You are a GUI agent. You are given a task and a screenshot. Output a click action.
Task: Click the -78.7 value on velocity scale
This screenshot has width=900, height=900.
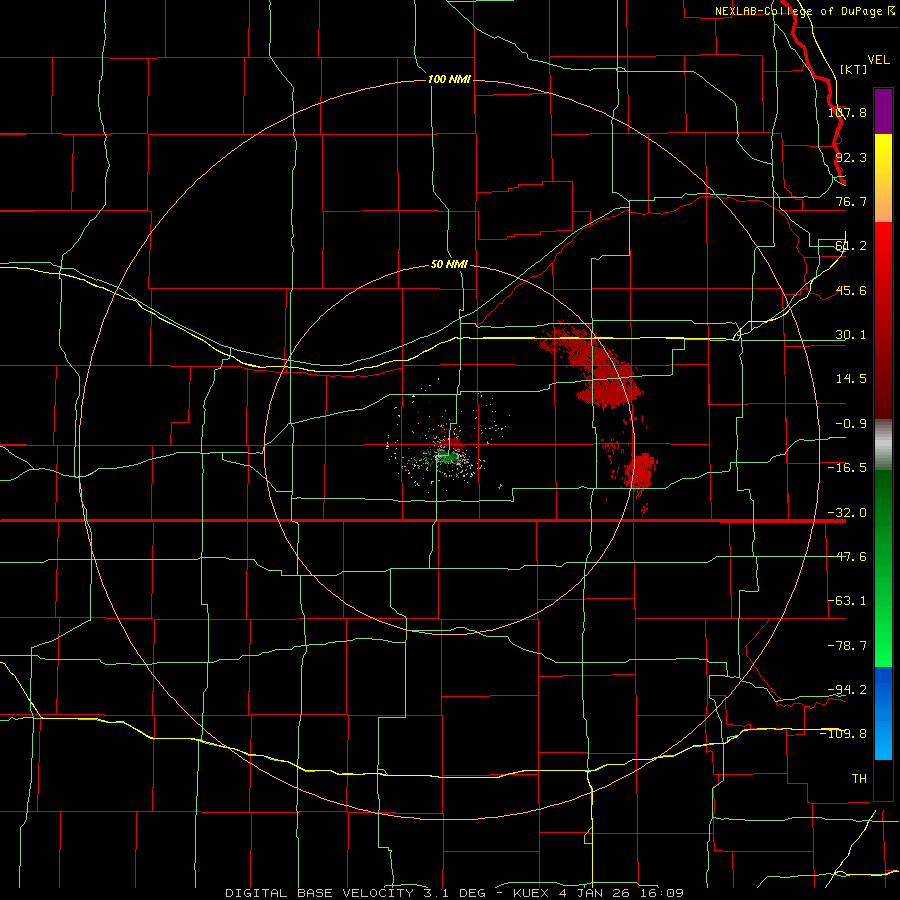[848, 646]
